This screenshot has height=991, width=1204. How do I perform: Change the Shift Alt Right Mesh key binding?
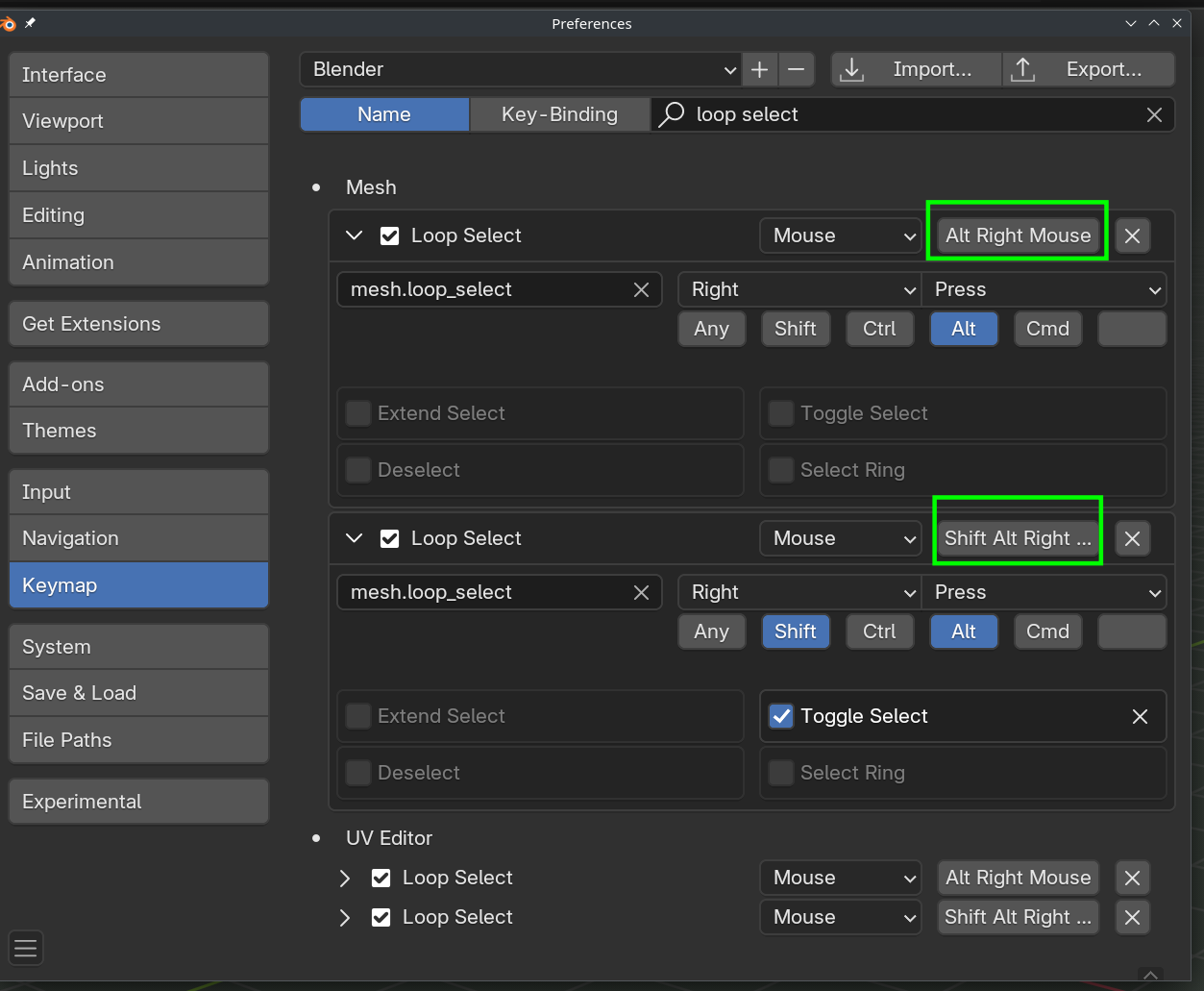coord(1018,538)
